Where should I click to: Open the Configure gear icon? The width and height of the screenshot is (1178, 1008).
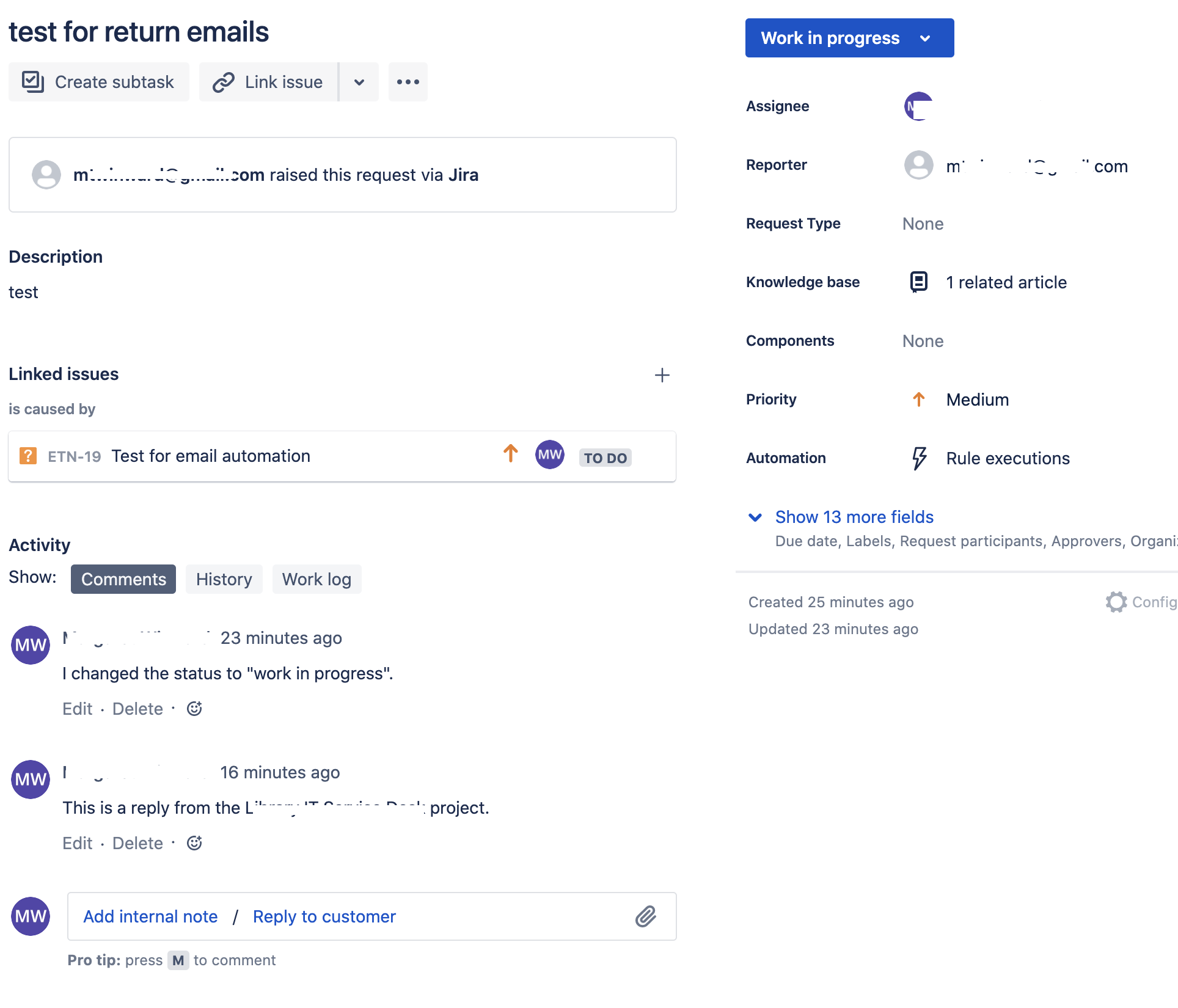click(x=1116, y=602)
